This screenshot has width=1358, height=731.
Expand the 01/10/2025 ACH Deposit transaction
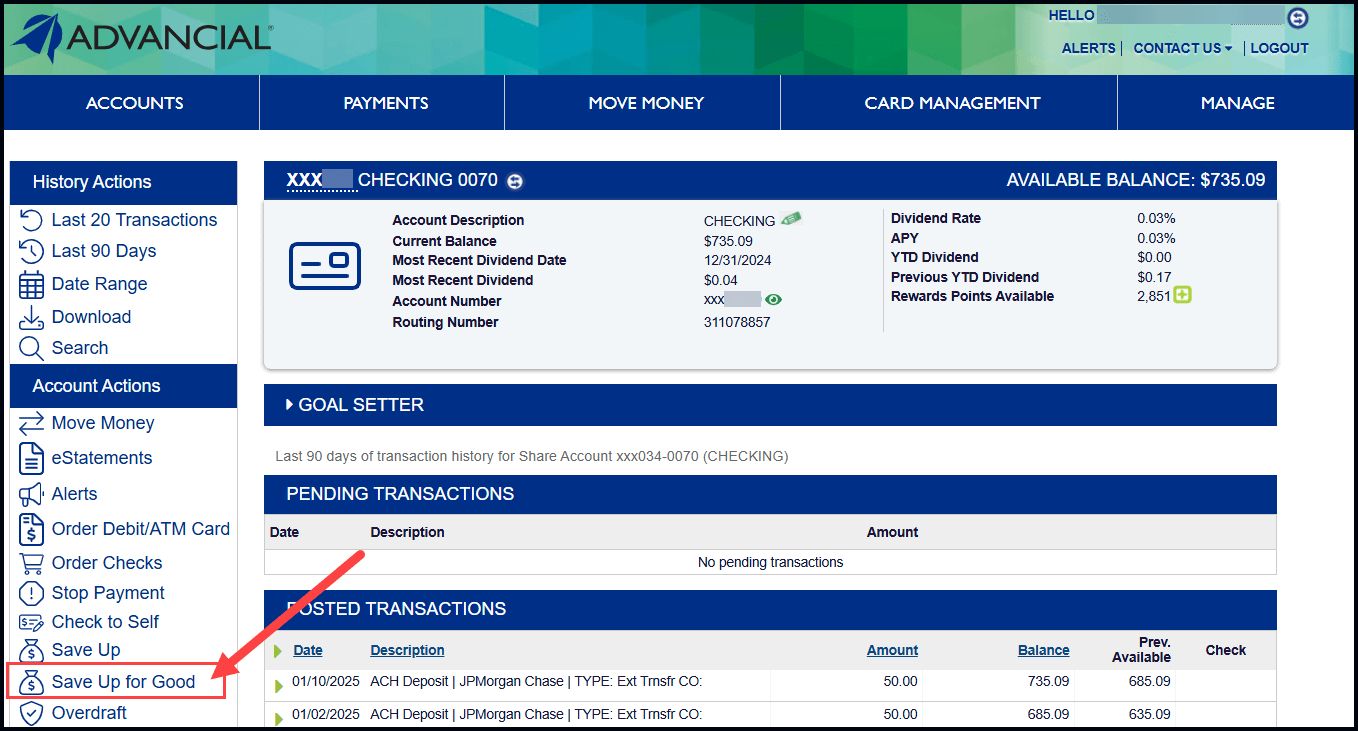pyautogui.click(x=279, y=685)
